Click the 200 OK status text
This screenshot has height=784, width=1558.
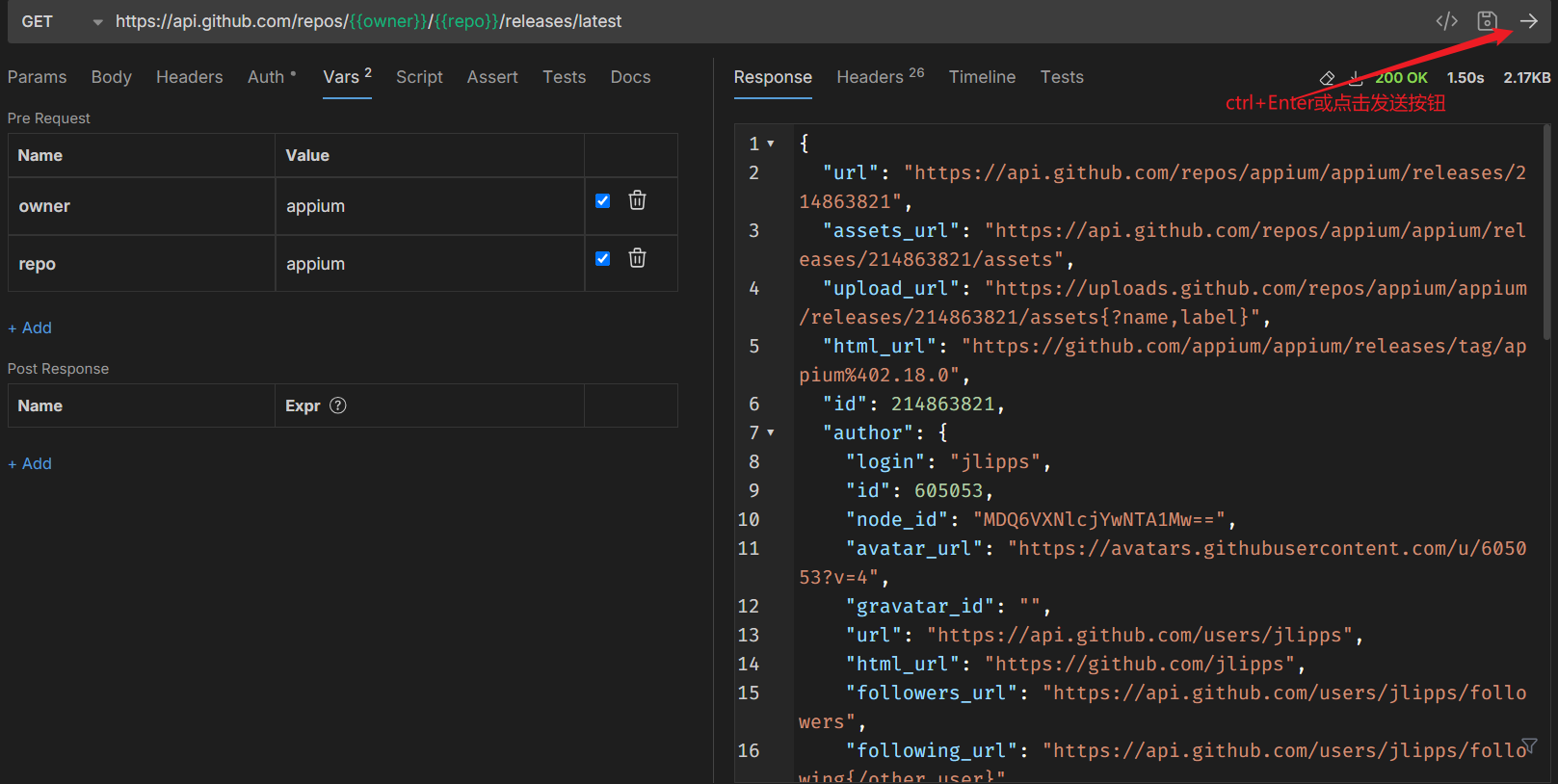(1401, 78)
